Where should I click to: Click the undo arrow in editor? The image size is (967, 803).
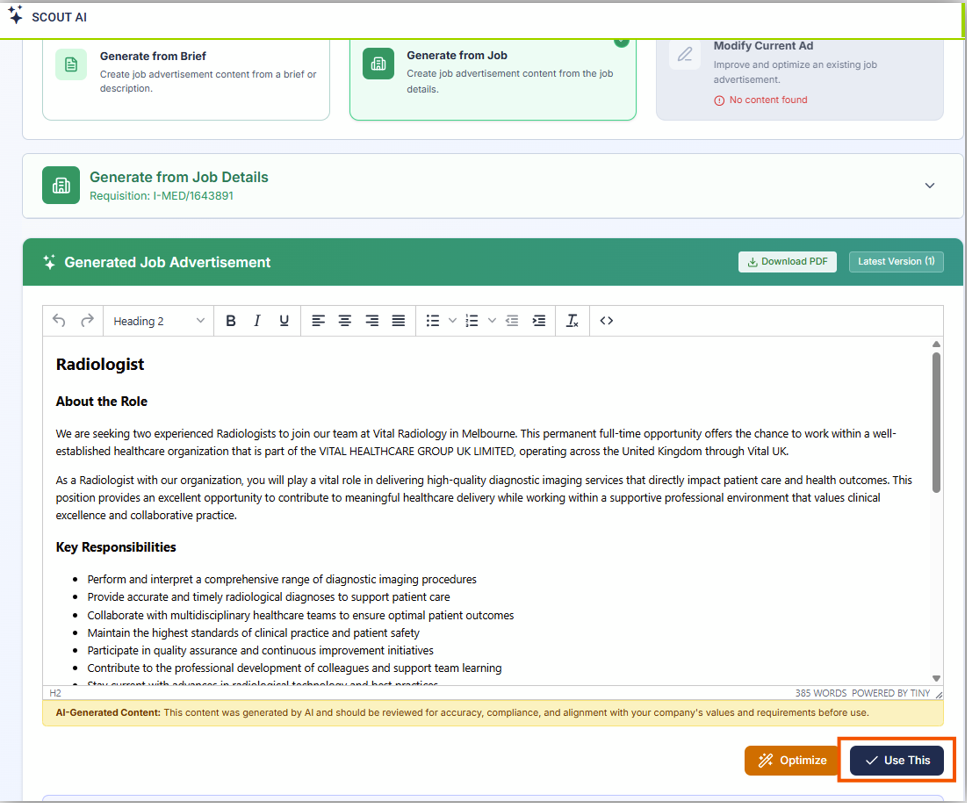(x=59, y=321)
